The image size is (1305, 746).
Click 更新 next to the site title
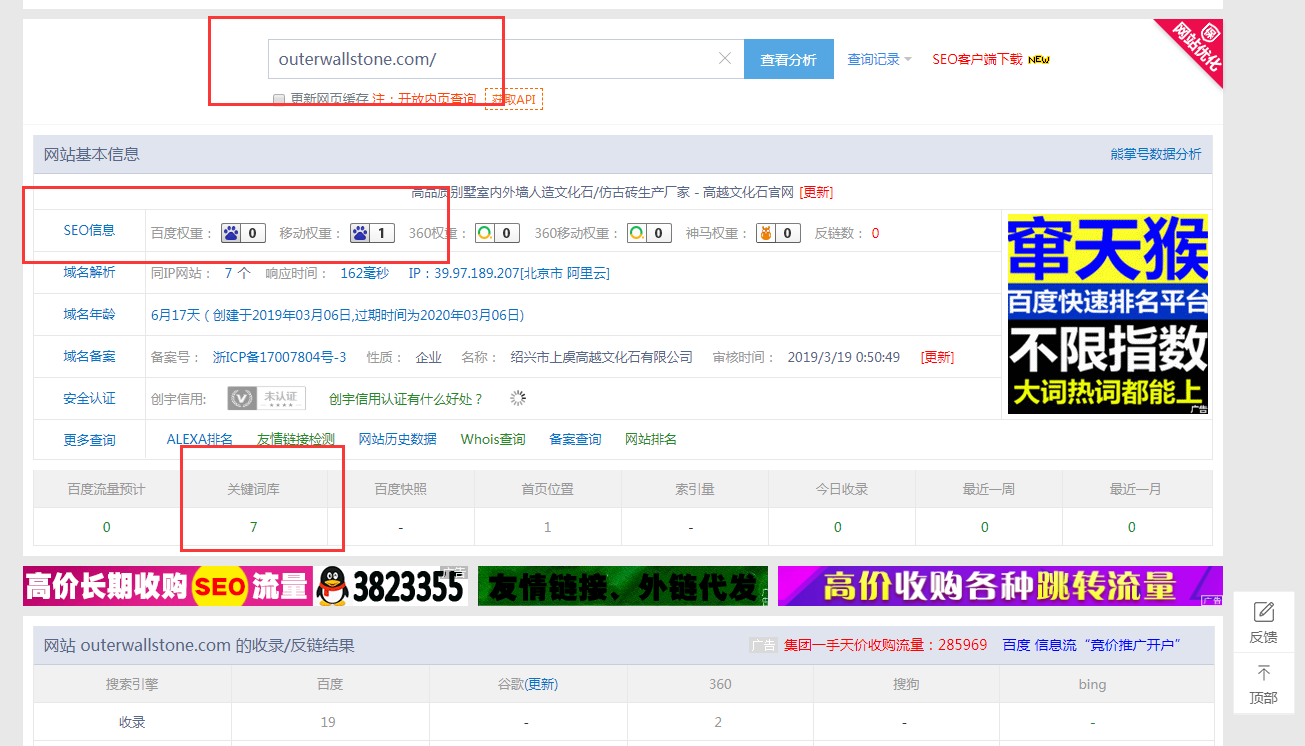(816, 192)
